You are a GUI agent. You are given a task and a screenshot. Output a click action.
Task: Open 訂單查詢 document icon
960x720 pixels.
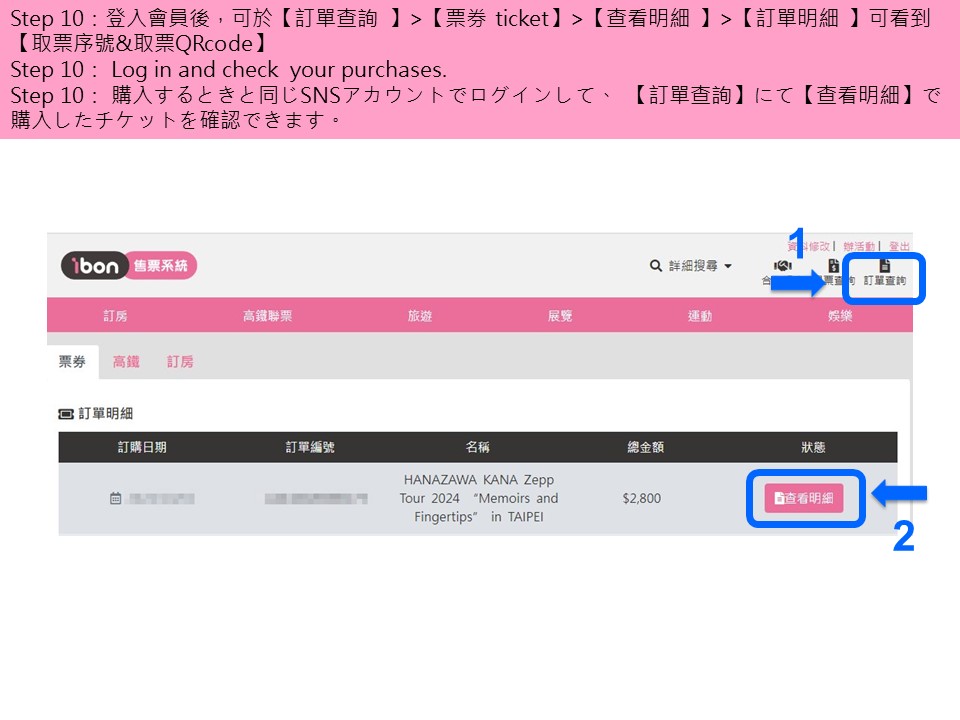884,267
